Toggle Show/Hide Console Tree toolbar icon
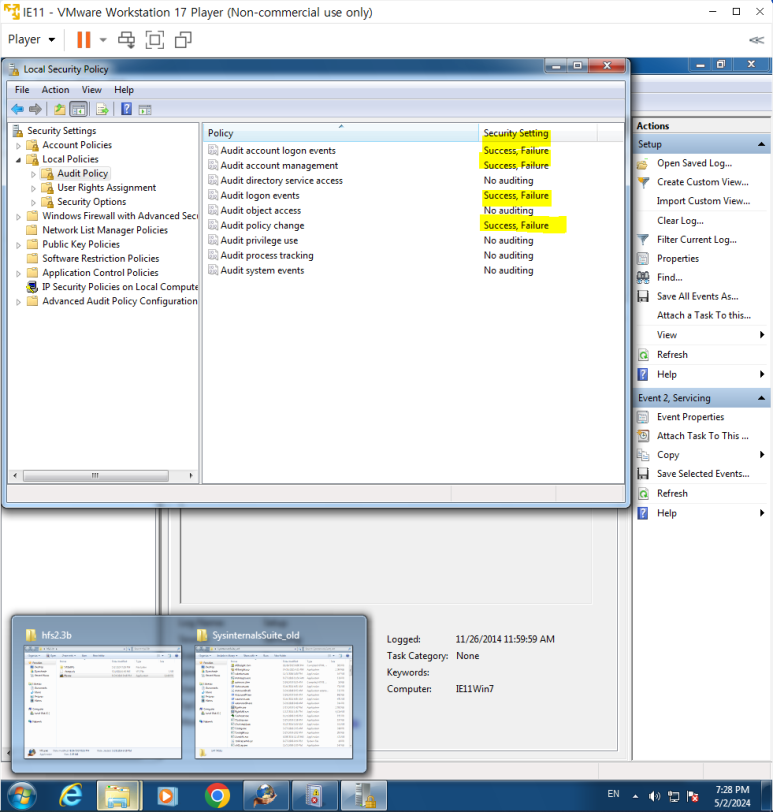Viewport: 773px width, 812px height. [x=78, y=109]
